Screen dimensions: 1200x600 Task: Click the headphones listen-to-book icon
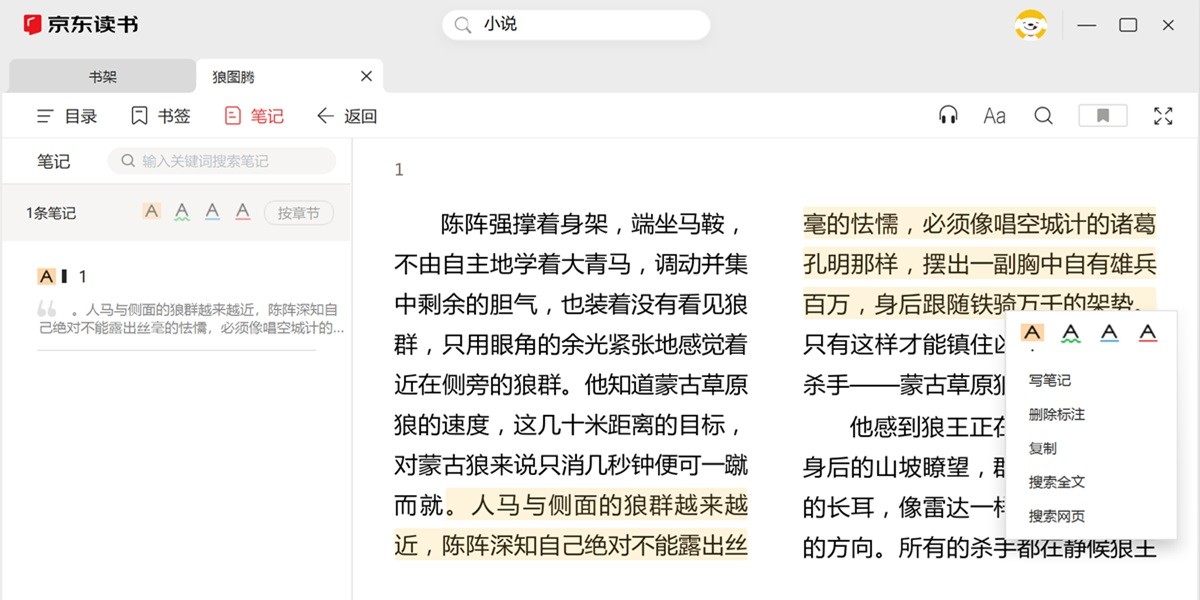coord(948,116)
